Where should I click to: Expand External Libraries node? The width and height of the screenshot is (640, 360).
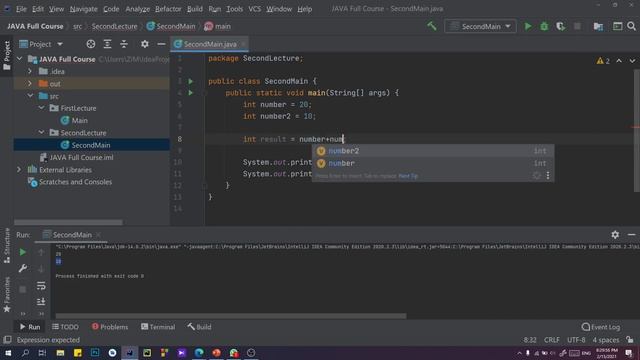point(19,169)
